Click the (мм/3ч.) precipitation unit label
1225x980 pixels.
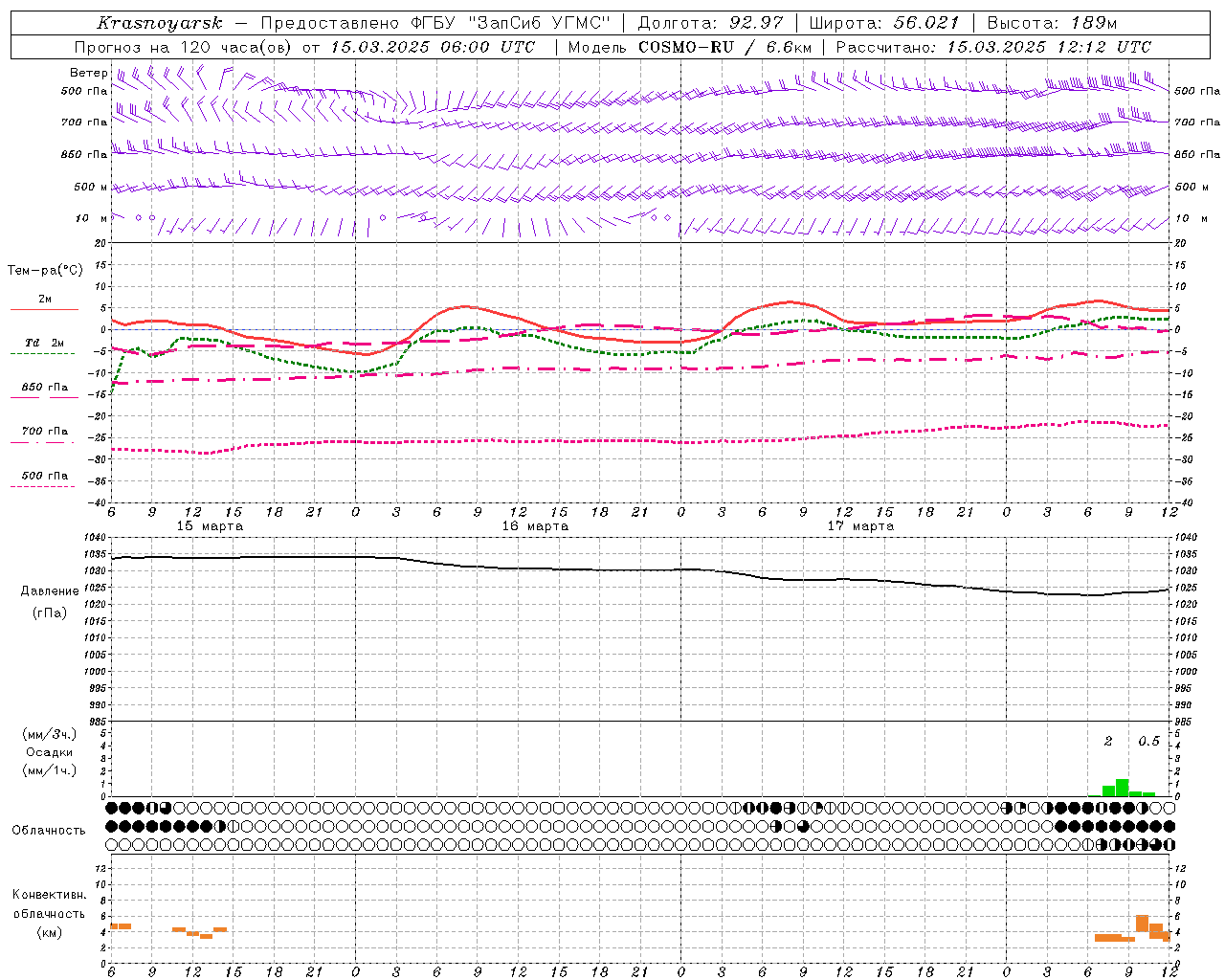click(x=50, y=734)
